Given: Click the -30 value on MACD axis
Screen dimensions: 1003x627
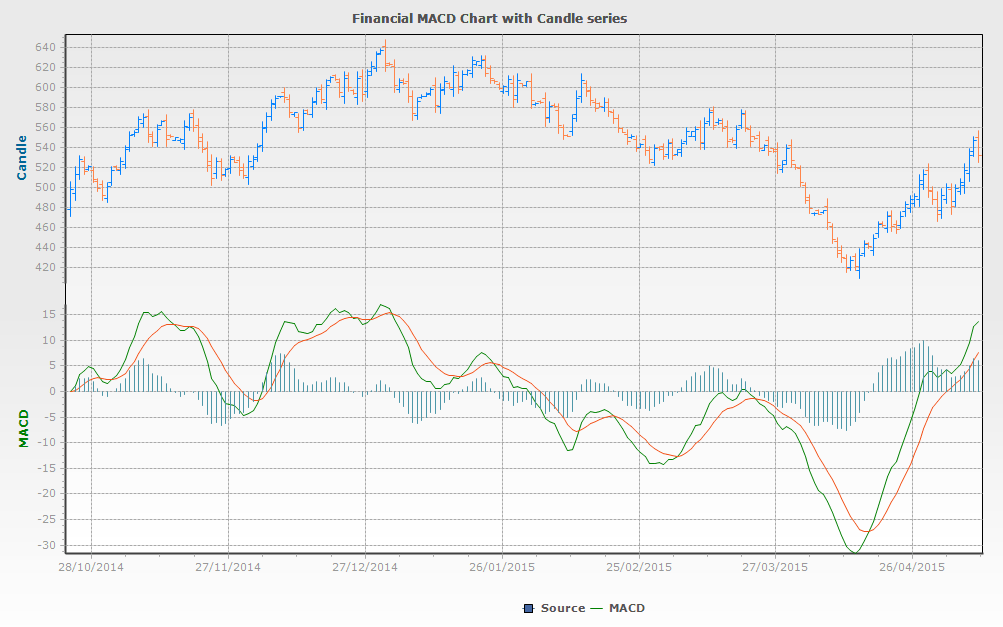Looking at the screenshot, I should [46, 545].
